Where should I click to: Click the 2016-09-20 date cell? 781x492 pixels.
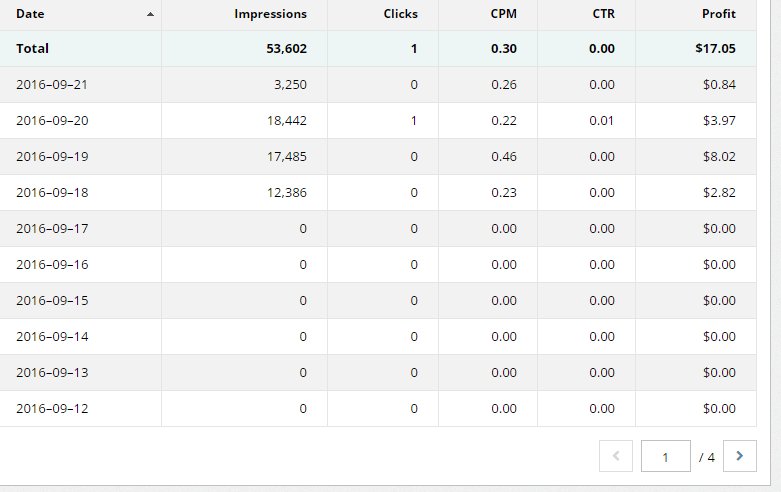(x=52, y=121)
